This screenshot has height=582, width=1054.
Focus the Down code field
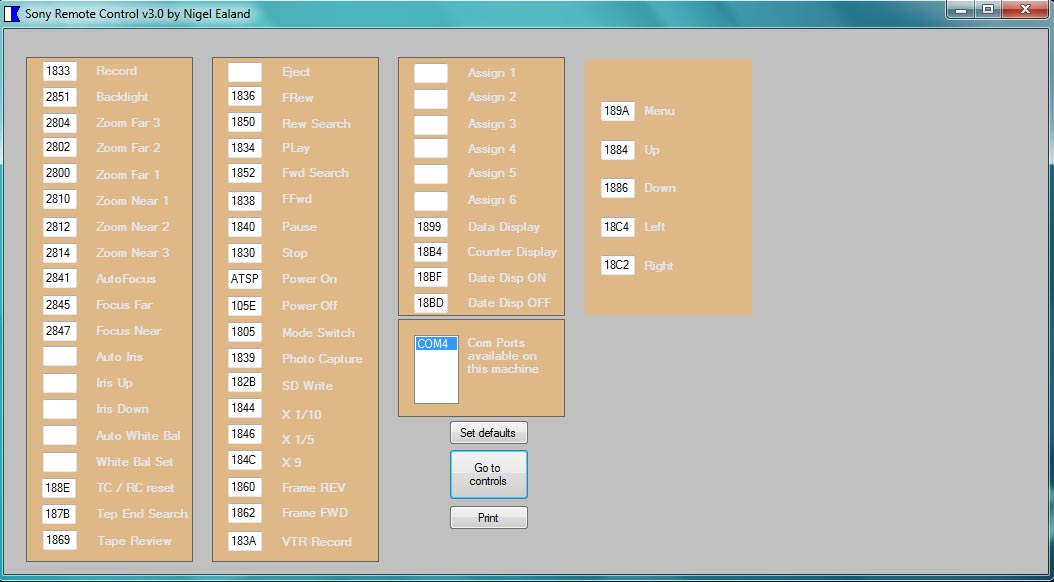pyautogui.click(x=618, y=188)
